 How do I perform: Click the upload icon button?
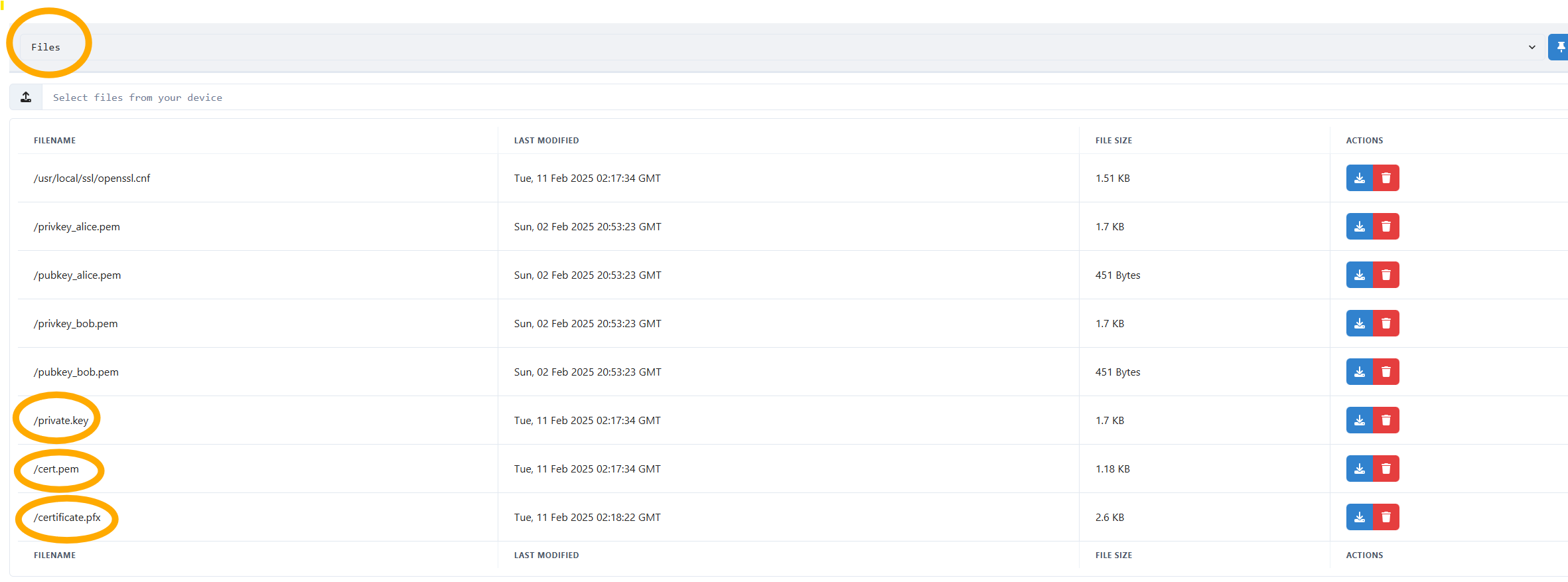[x=26, y=98]
